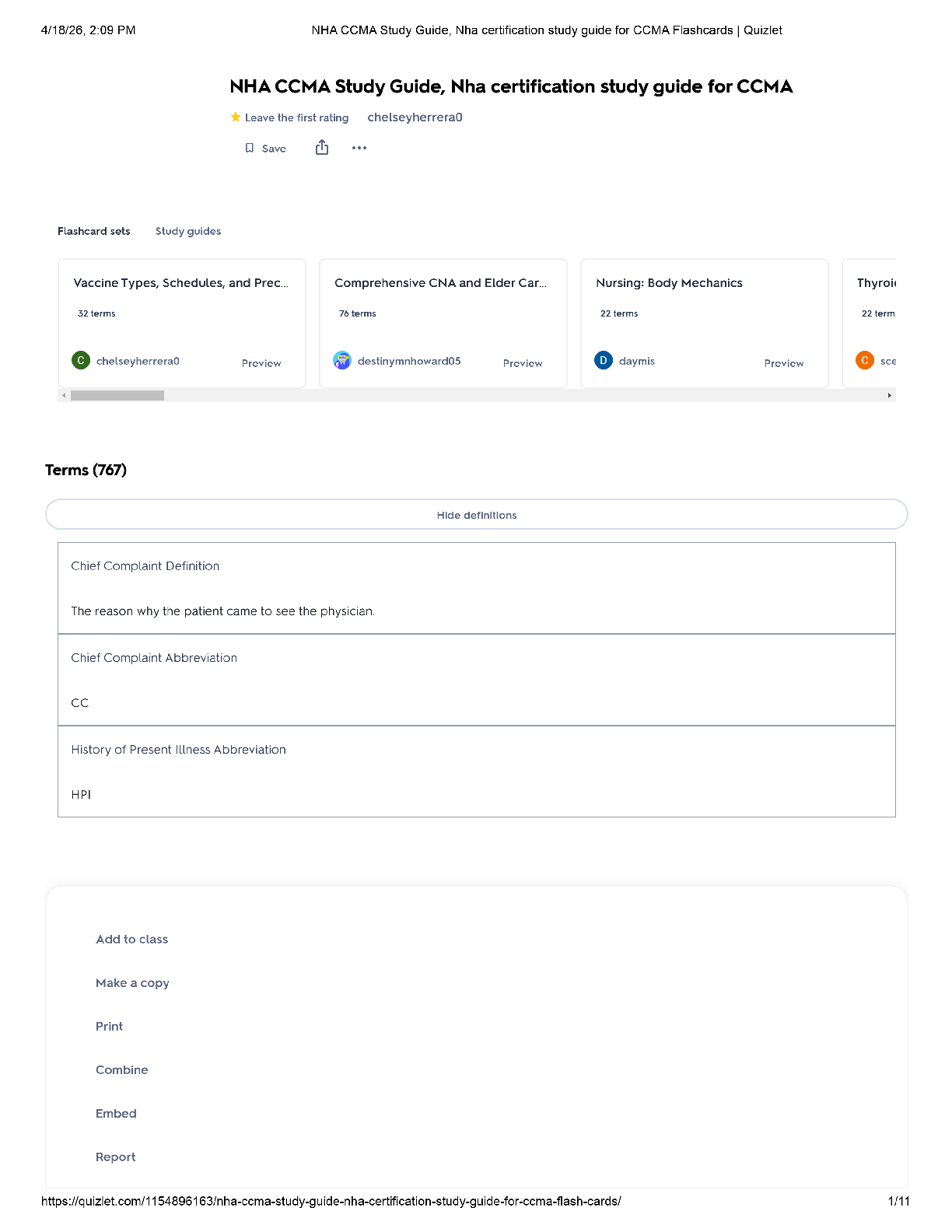The height and width of the screenshot is (1232, 952).
Task: Preview the Vaccine Types set
Action: pos(261,363)
